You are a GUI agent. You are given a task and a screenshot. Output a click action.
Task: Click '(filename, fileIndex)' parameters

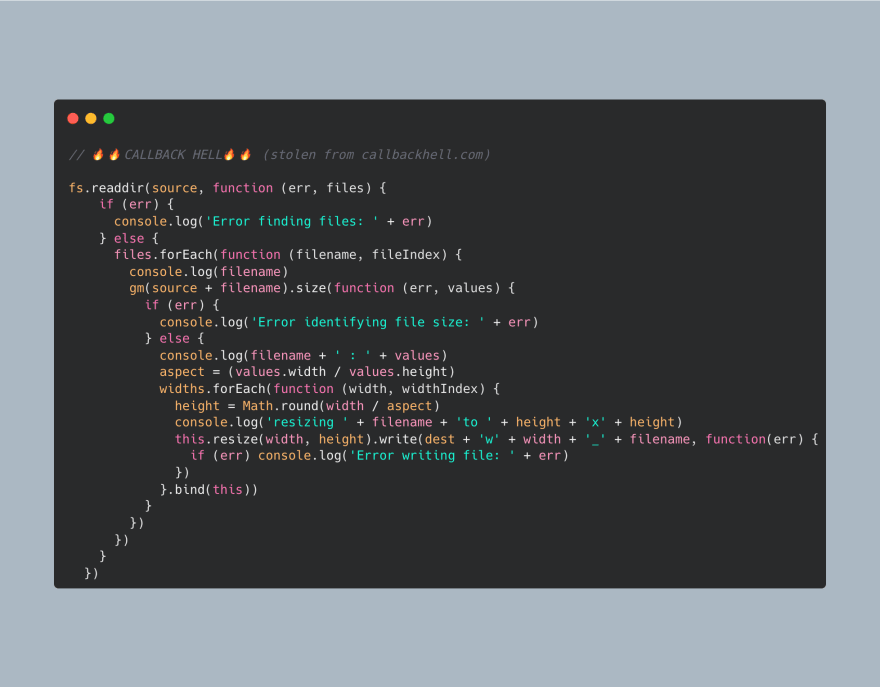(x=368, y=255)
